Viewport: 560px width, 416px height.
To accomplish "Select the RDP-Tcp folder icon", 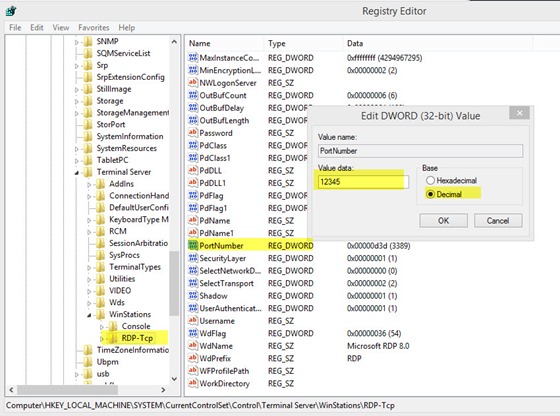I will tap(113, 337).
